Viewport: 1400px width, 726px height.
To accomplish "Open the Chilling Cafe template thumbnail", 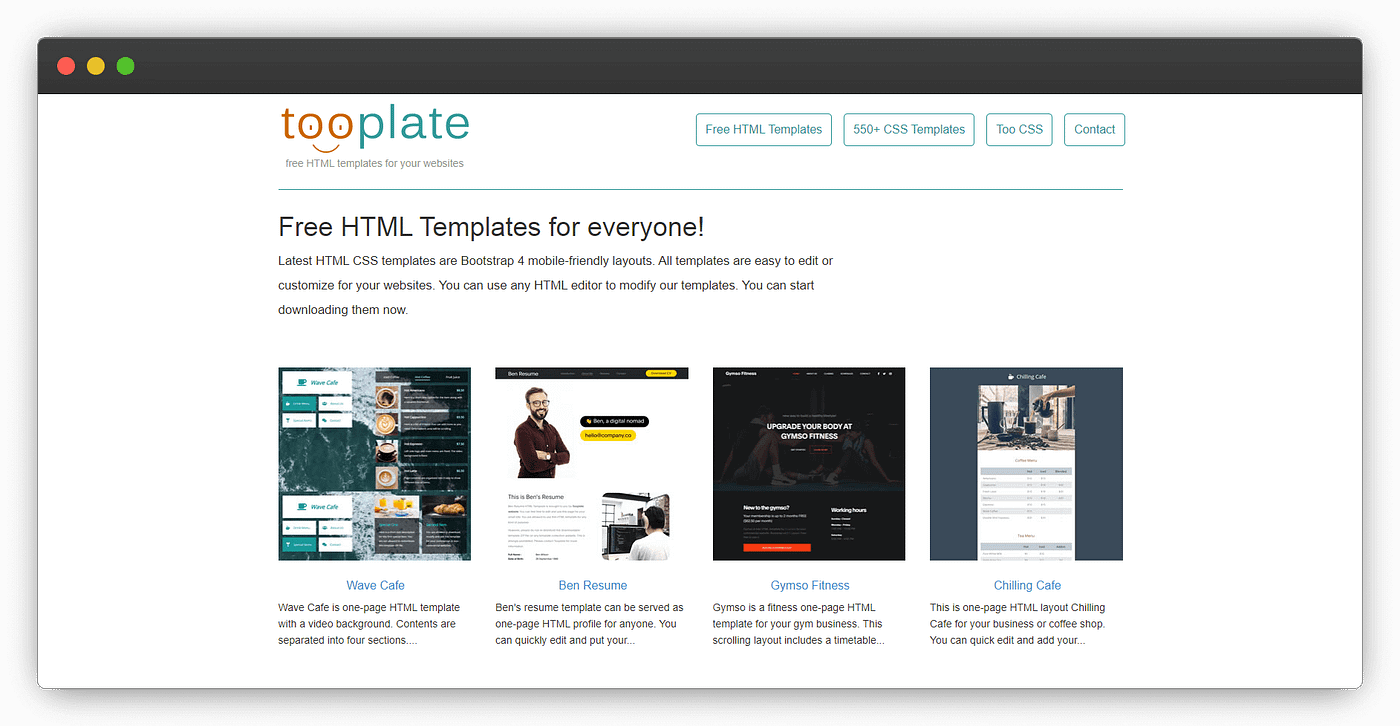I will point(1026,464).
